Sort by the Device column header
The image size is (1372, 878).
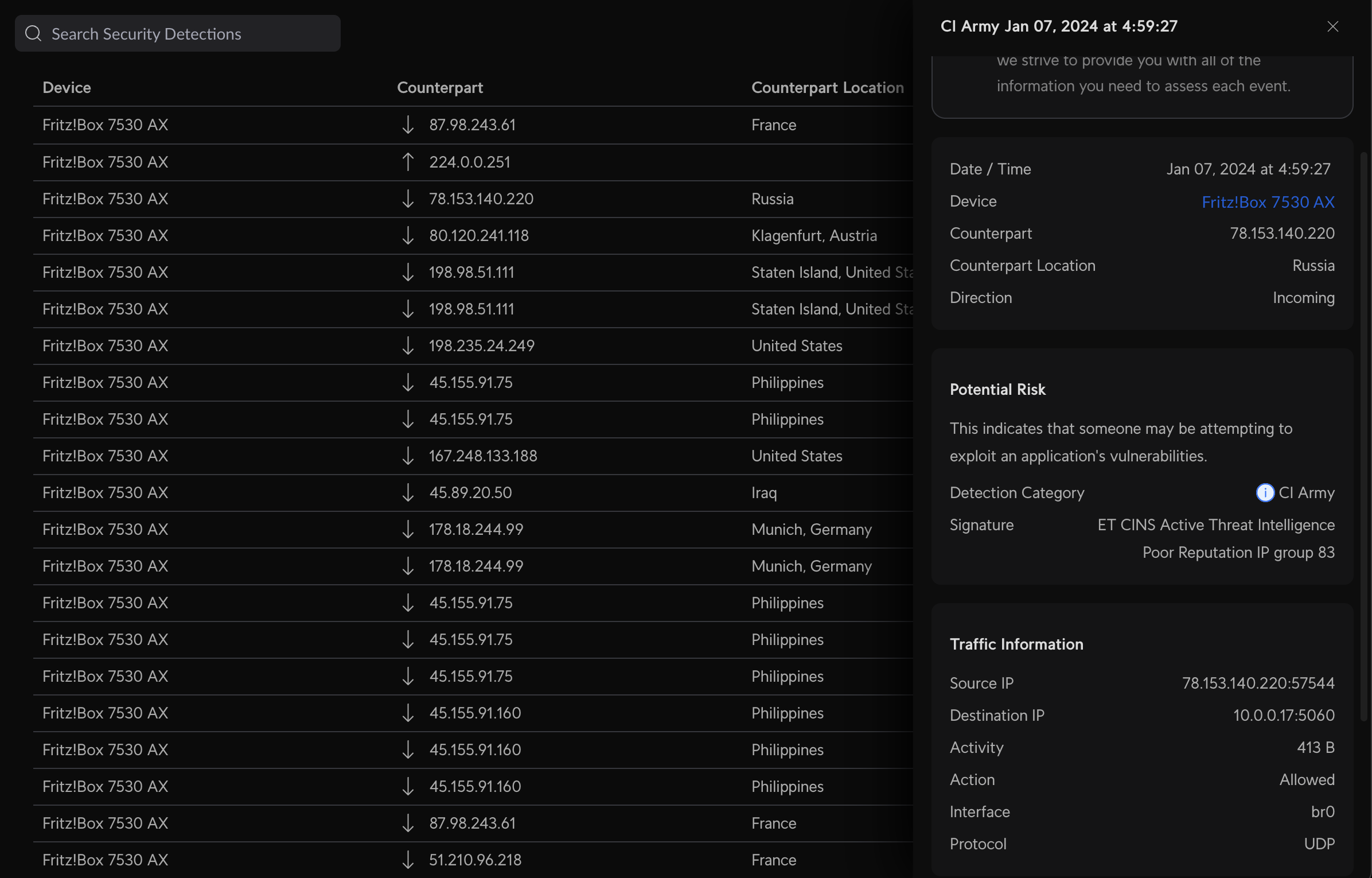[x=67, y=87]
